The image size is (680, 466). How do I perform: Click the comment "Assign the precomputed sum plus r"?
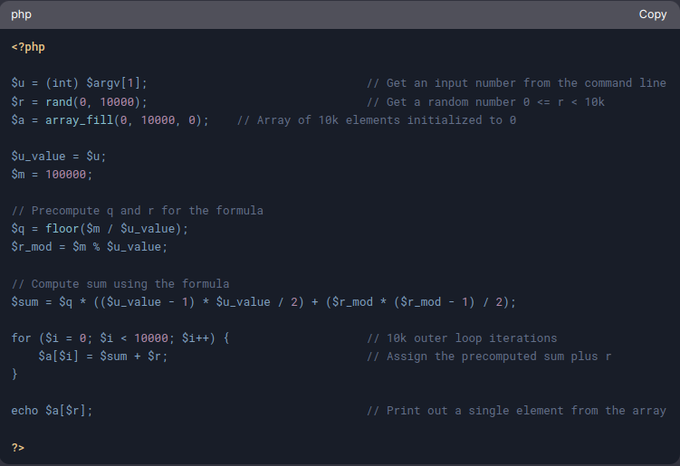point(489,356)
